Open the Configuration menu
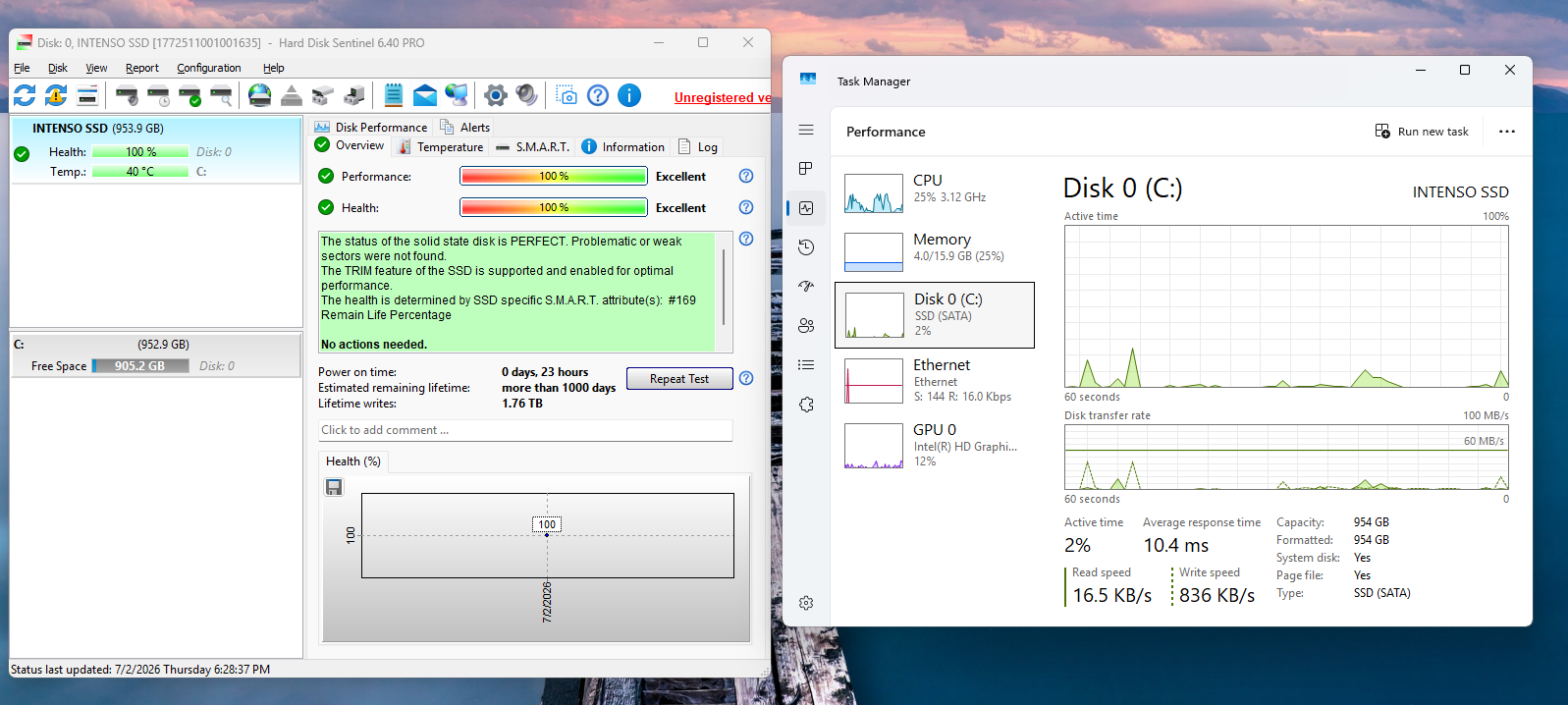The image size is (1568, 705). tap(209, 68)
